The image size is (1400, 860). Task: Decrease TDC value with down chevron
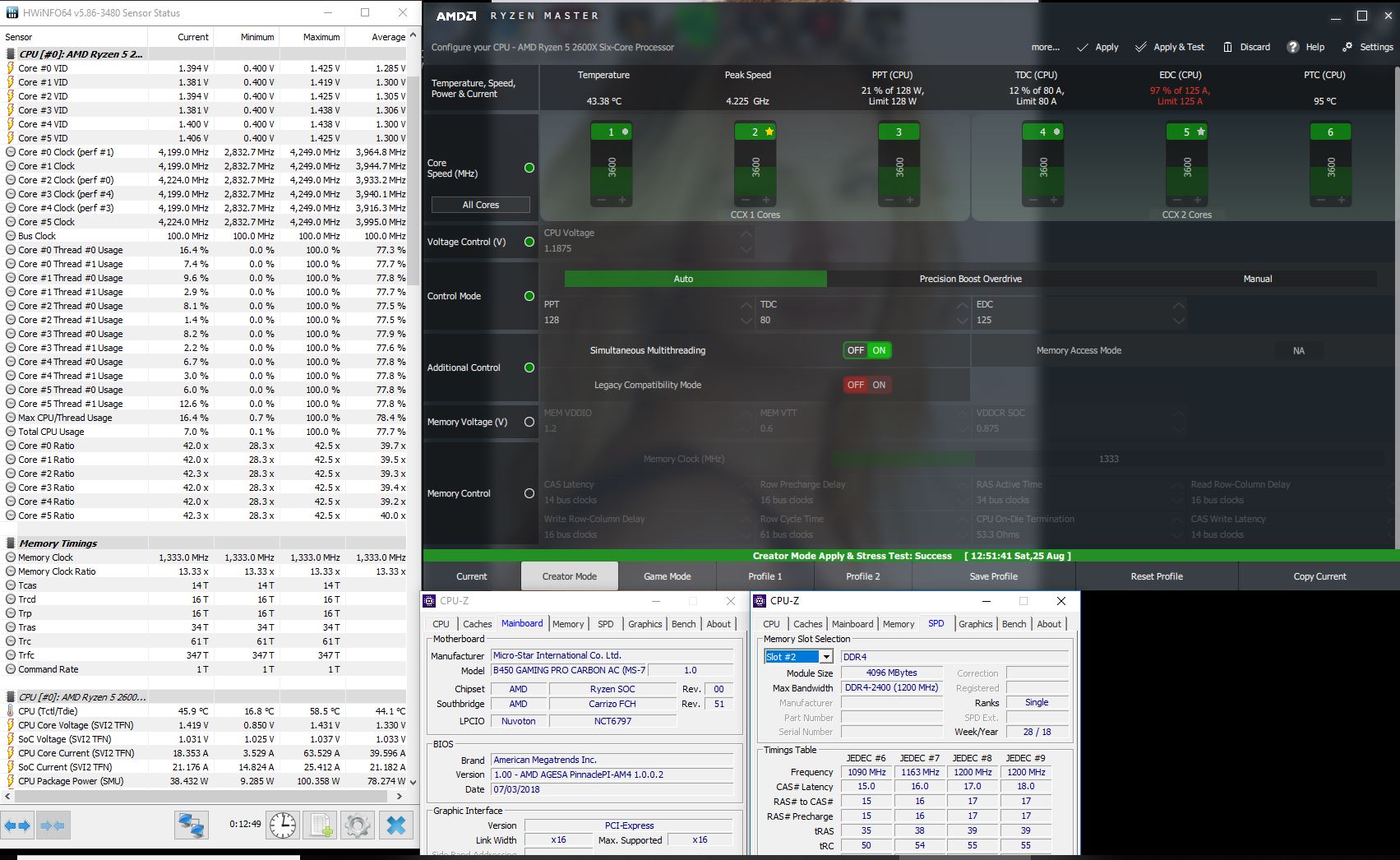coord(962,321)
